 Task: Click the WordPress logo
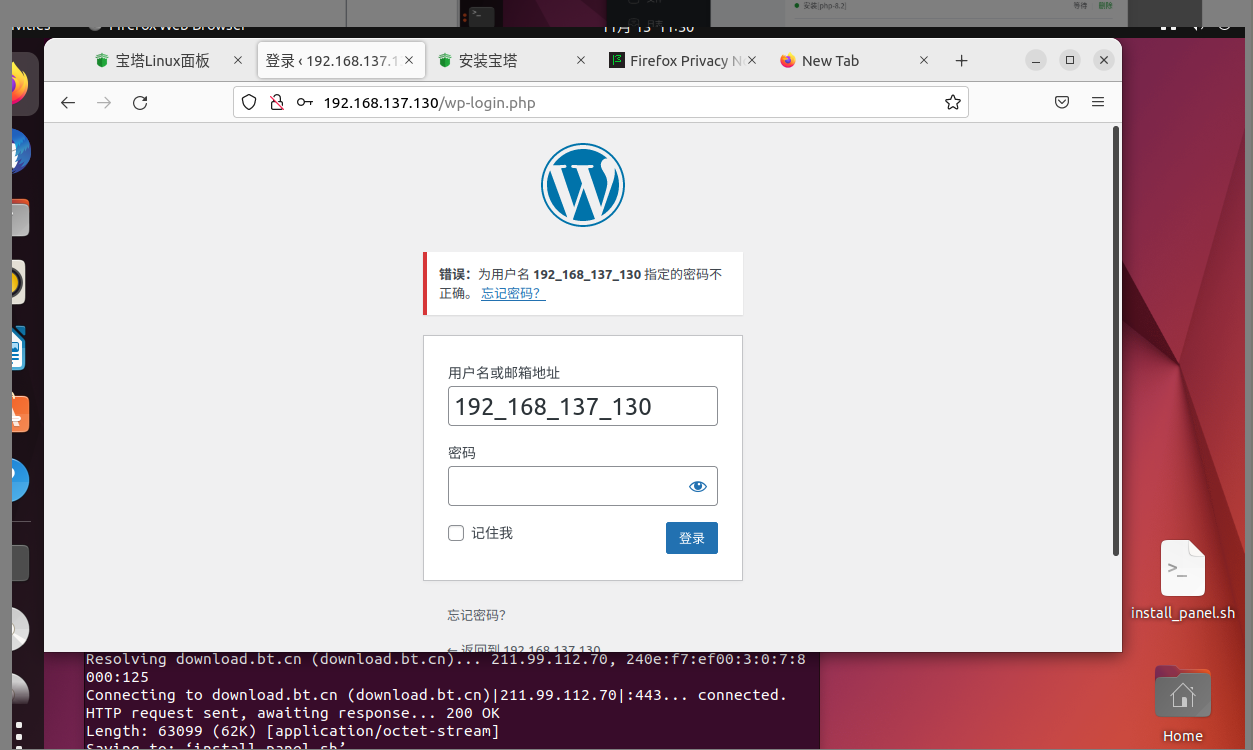pos(583,185)
